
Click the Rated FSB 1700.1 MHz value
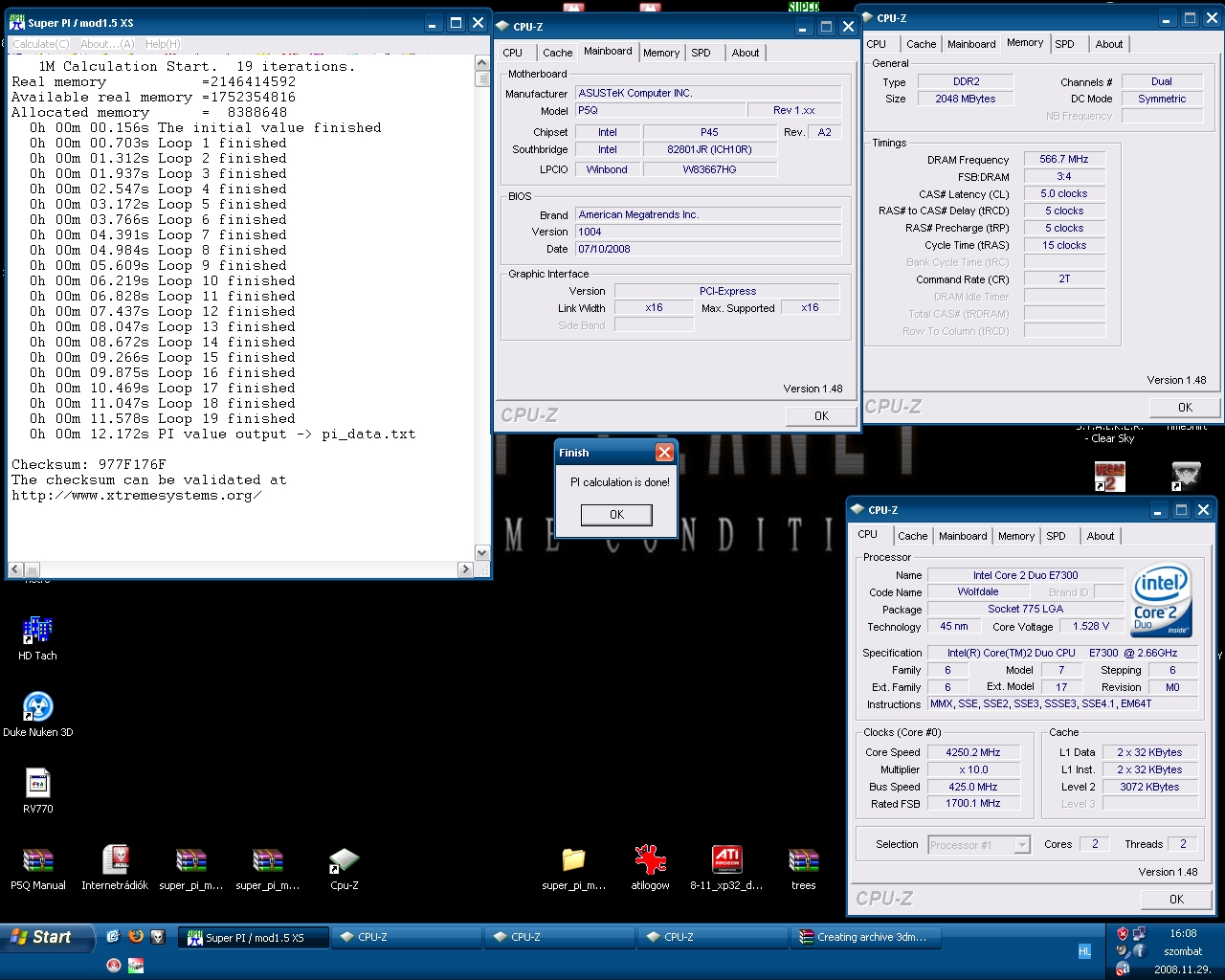tap(972, 804)
